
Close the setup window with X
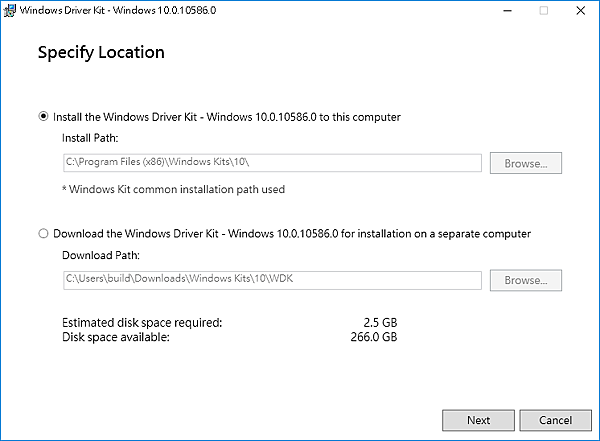(579, 11)
